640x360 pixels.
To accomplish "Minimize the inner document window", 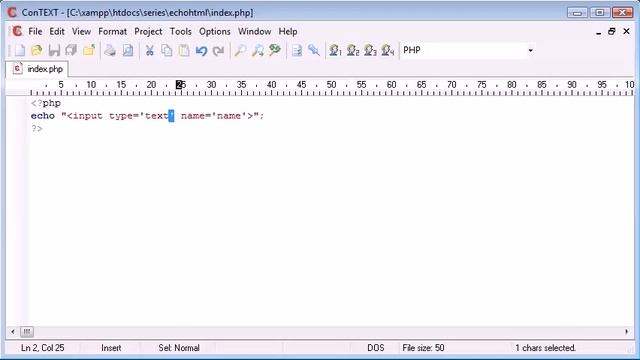I will click(x=598, y=32).
